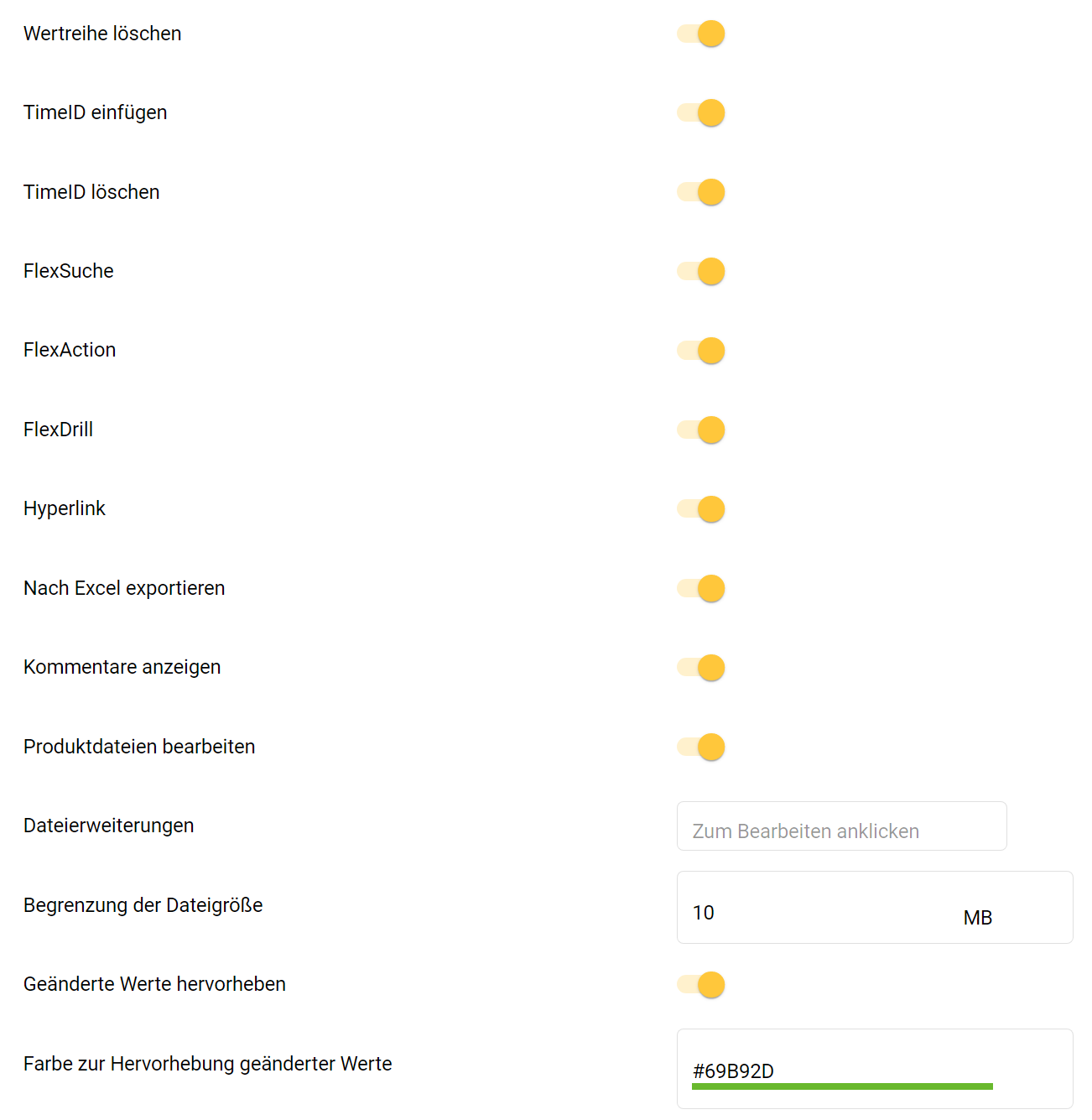Click the Farbe zur Hervorhebung geänderter Werte label
The width and height of the screenshot is (1092, 1120).
point(207,1064)
